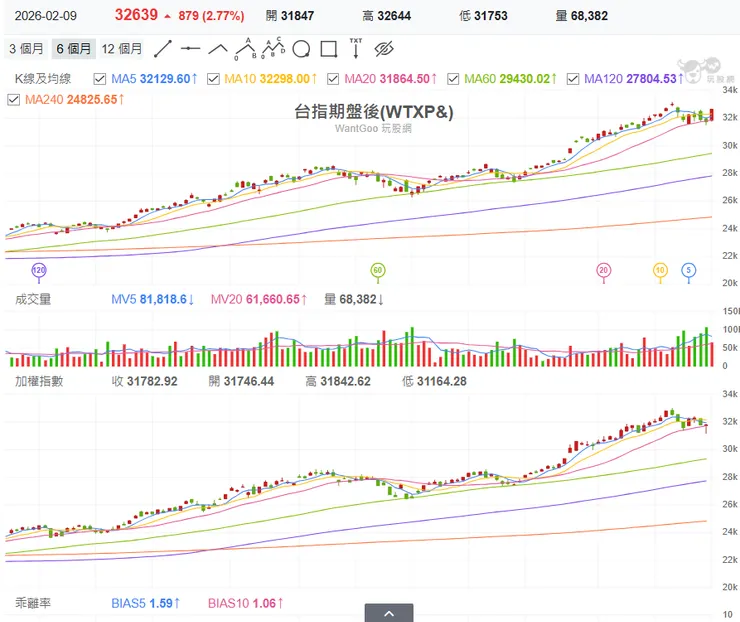Click the high price 高 32644

tap(387, 16)
